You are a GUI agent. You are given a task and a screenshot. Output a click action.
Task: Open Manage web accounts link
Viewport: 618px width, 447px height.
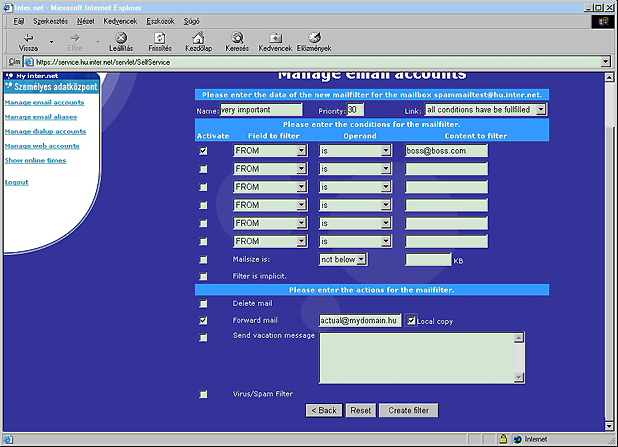(42, 146)
